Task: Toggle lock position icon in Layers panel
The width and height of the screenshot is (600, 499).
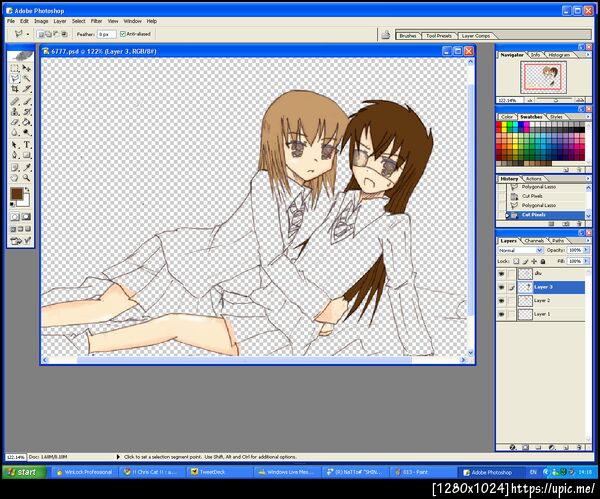Action: [x=534, y=261]
